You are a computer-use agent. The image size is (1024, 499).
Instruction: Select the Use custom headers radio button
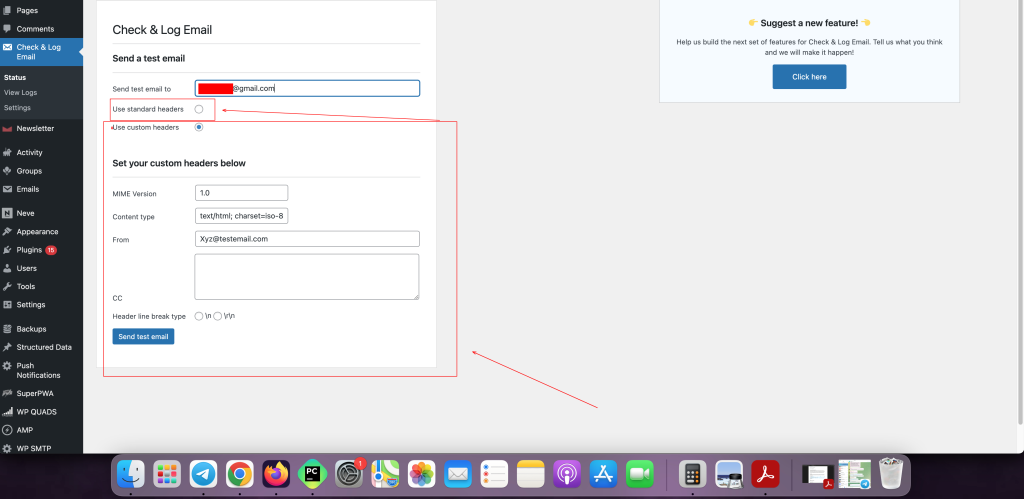pos(199,127)
